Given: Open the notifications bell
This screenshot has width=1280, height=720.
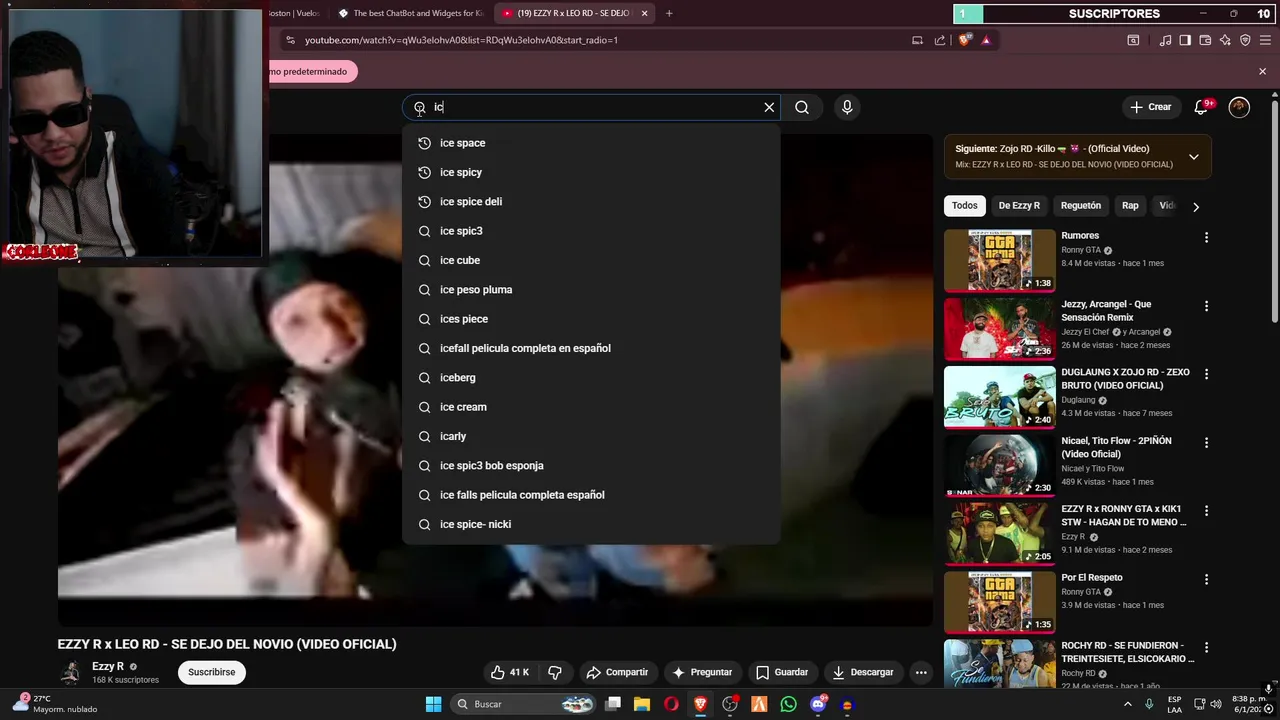Looking at the screenshot, I should click(x=1202, y=107).
